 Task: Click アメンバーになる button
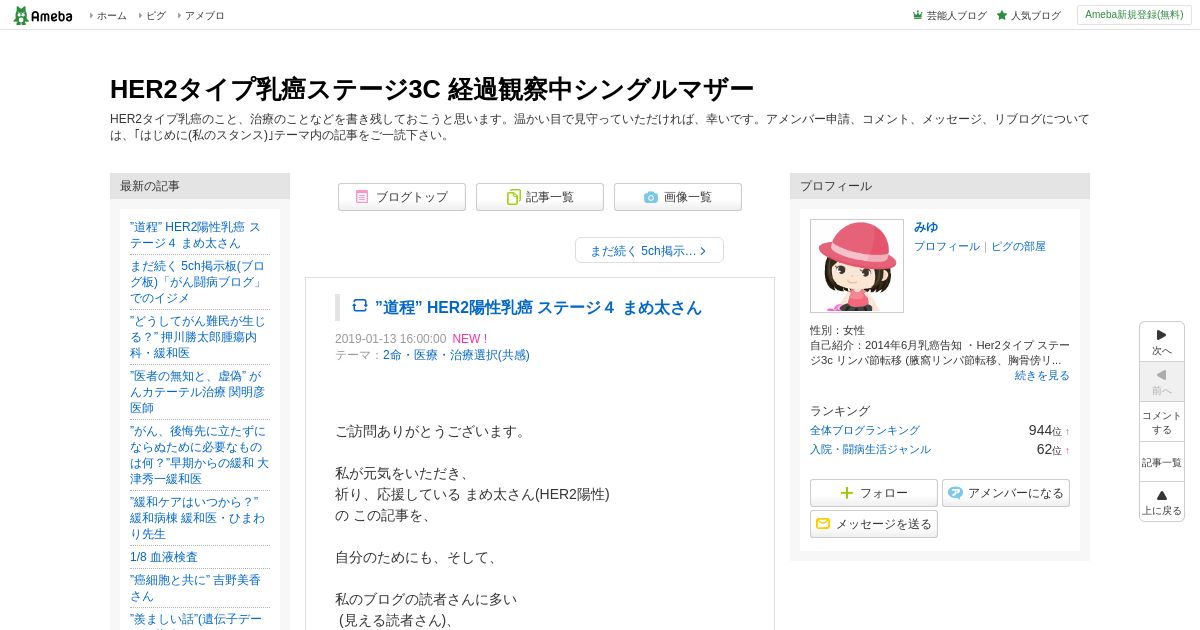(1006, 493)
